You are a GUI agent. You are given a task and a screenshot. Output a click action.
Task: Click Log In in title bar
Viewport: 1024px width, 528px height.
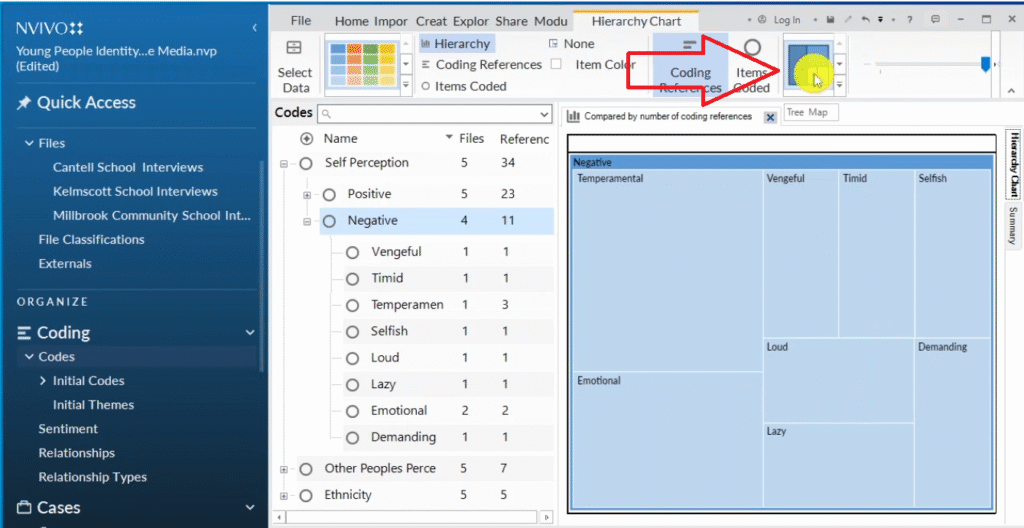786,20
